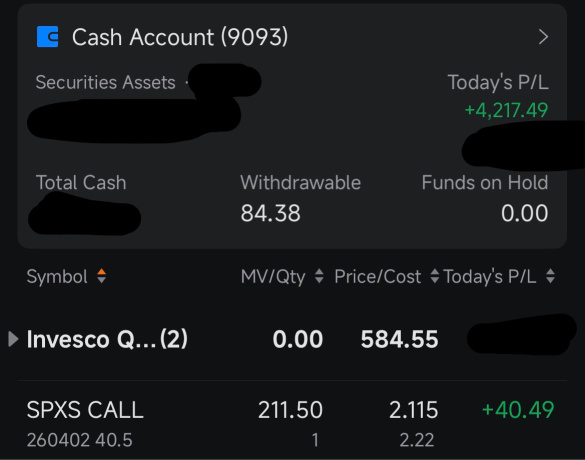Screen dimensions: 585x460
Task: Sort positions by Symbol arrows
Action: click(x=101, y=276)
